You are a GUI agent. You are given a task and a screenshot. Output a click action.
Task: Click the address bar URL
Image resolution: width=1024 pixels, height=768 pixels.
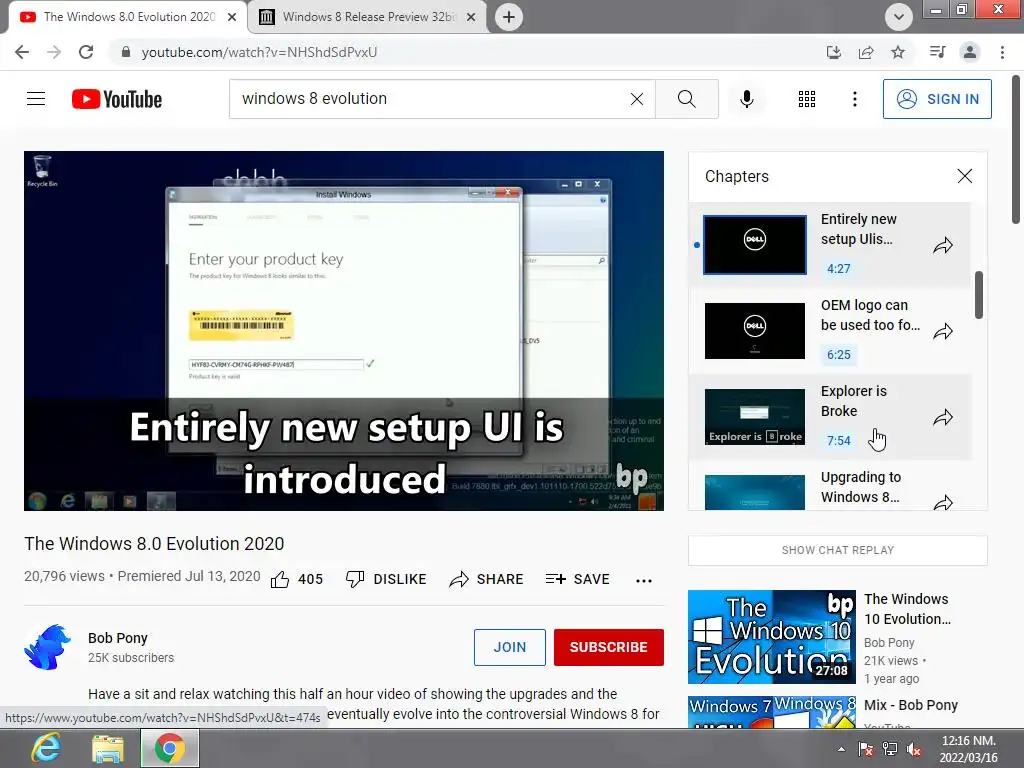point(259,52)
